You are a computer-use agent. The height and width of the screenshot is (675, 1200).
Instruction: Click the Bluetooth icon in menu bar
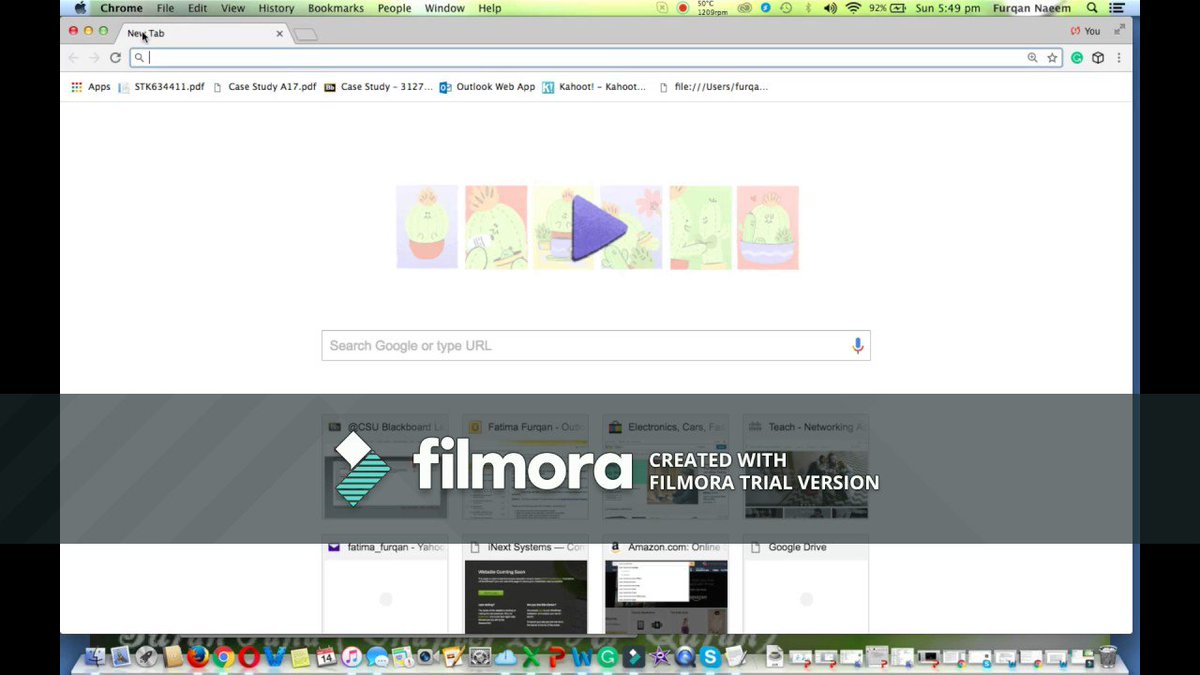tap(808, 8)
